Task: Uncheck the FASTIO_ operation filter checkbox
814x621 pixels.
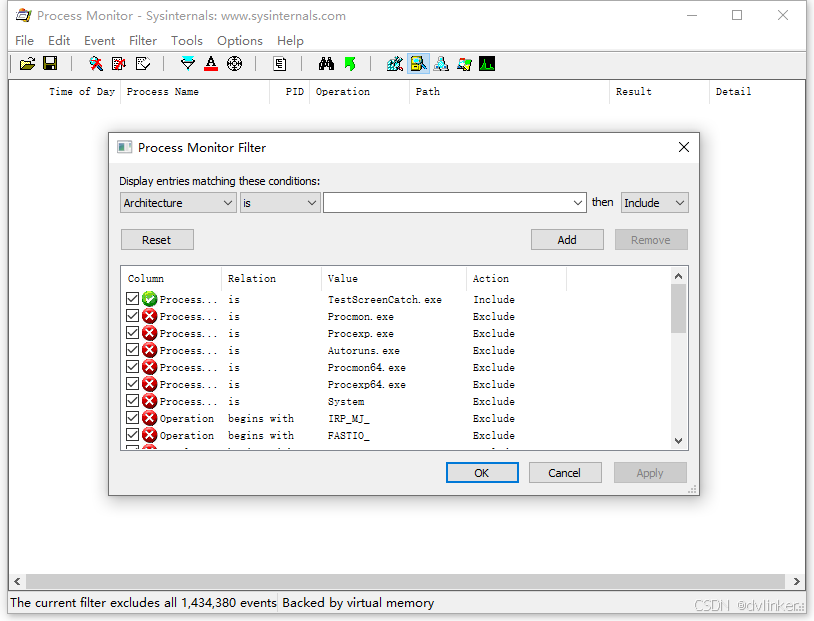Action: click(132, 435)
